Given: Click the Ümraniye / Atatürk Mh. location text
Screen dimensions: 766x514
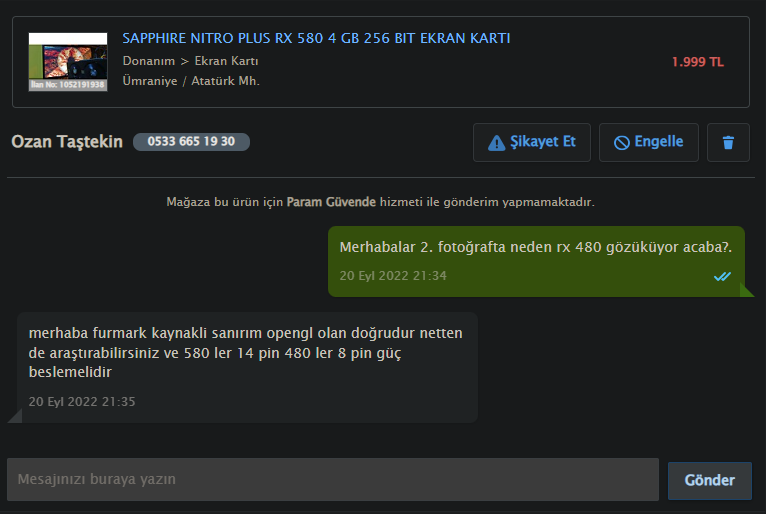Looking at the screenshot, I should 191,81.
